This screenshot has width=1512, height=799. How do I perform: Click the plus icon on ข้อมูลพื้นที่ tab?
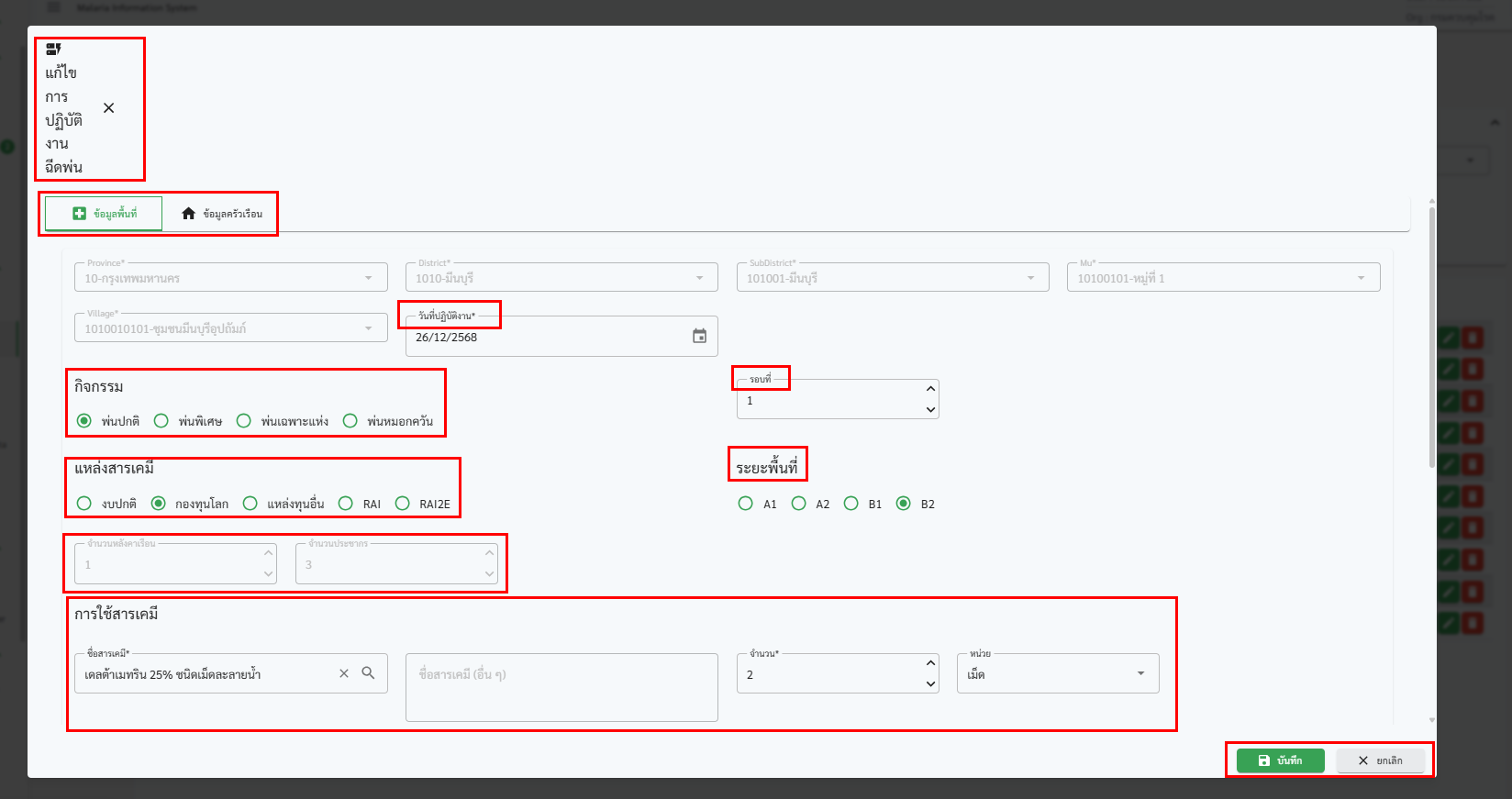[x=80, y=214]
